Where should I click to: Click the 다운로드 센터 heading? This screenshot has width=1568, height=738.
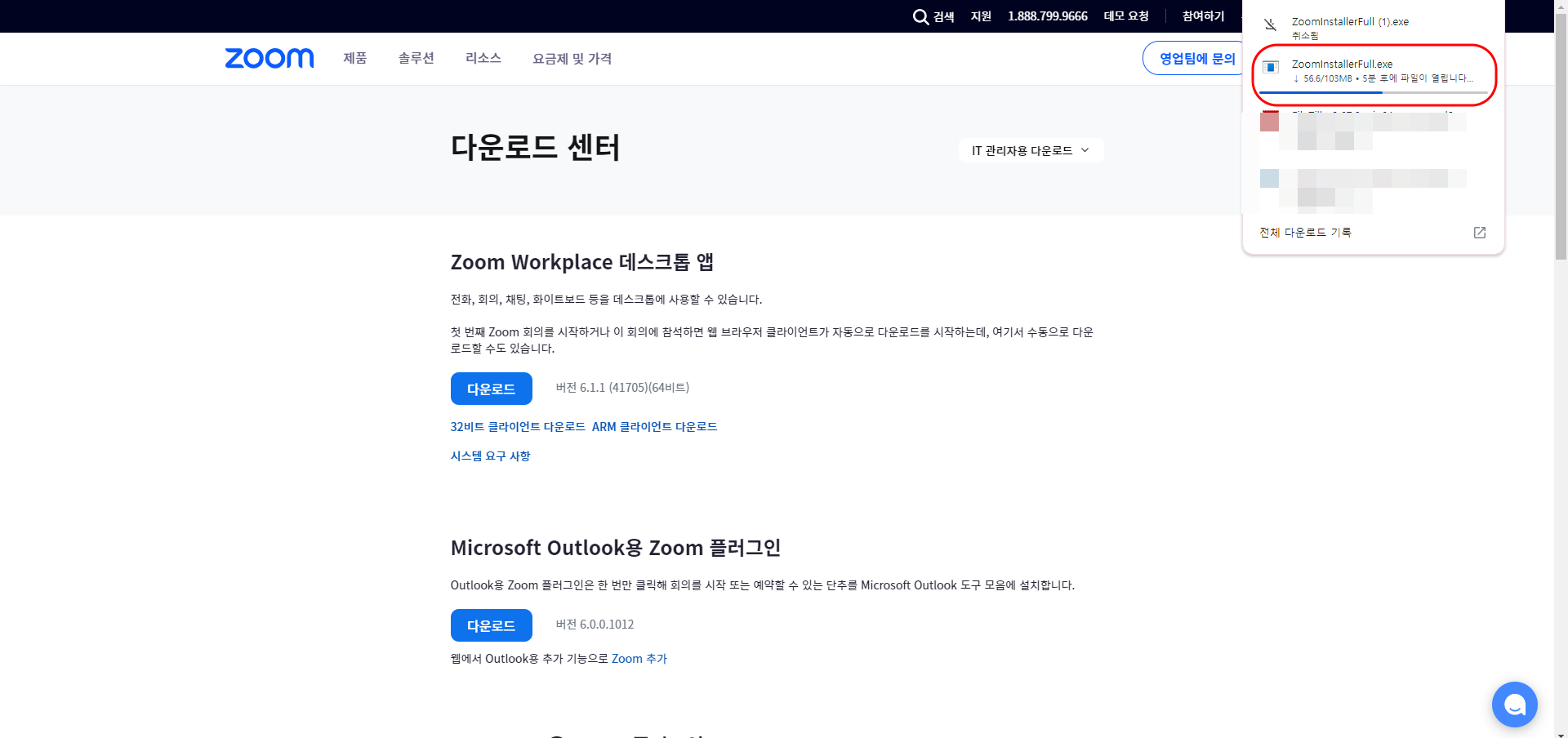(536, 148)
